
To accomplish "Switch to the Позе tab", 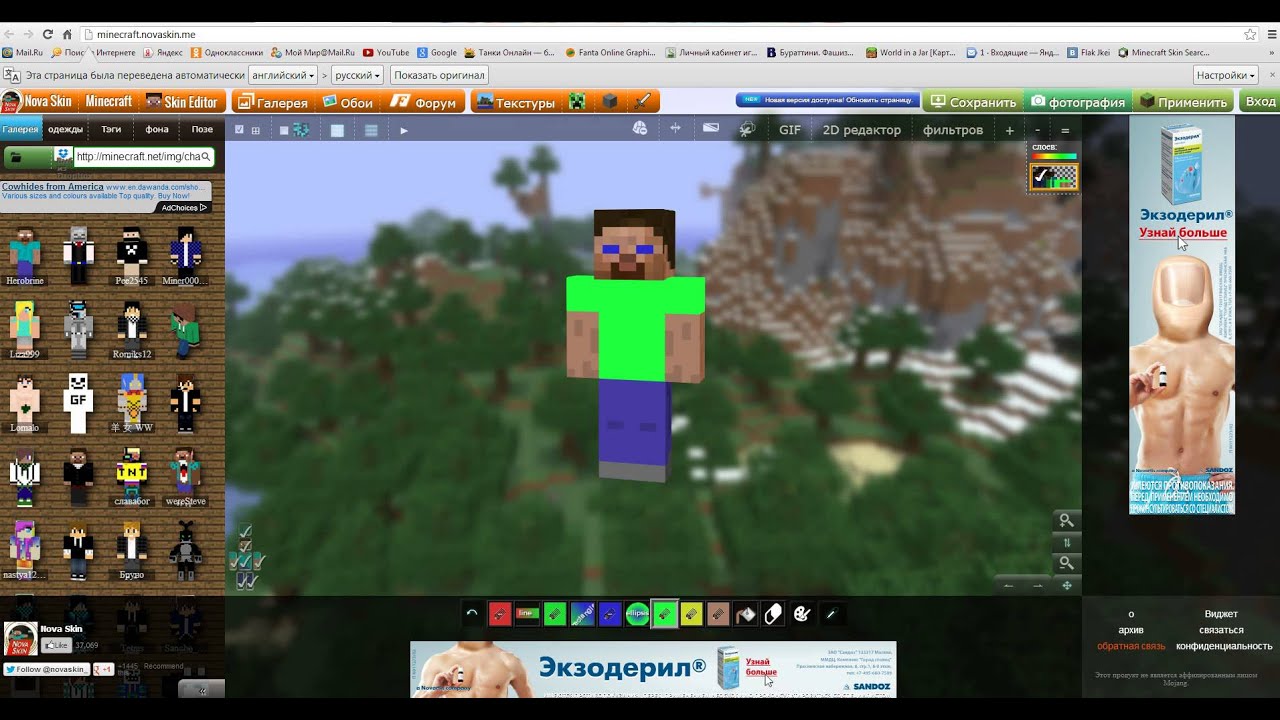I will point(202,129).
